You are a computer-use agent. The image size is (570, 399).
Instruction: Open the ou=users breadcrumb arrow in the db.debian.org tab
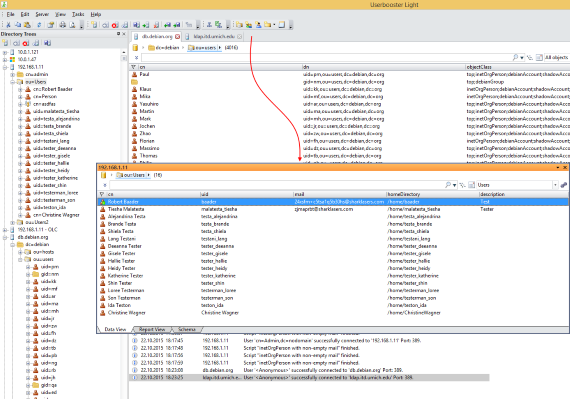click(220, 48)
